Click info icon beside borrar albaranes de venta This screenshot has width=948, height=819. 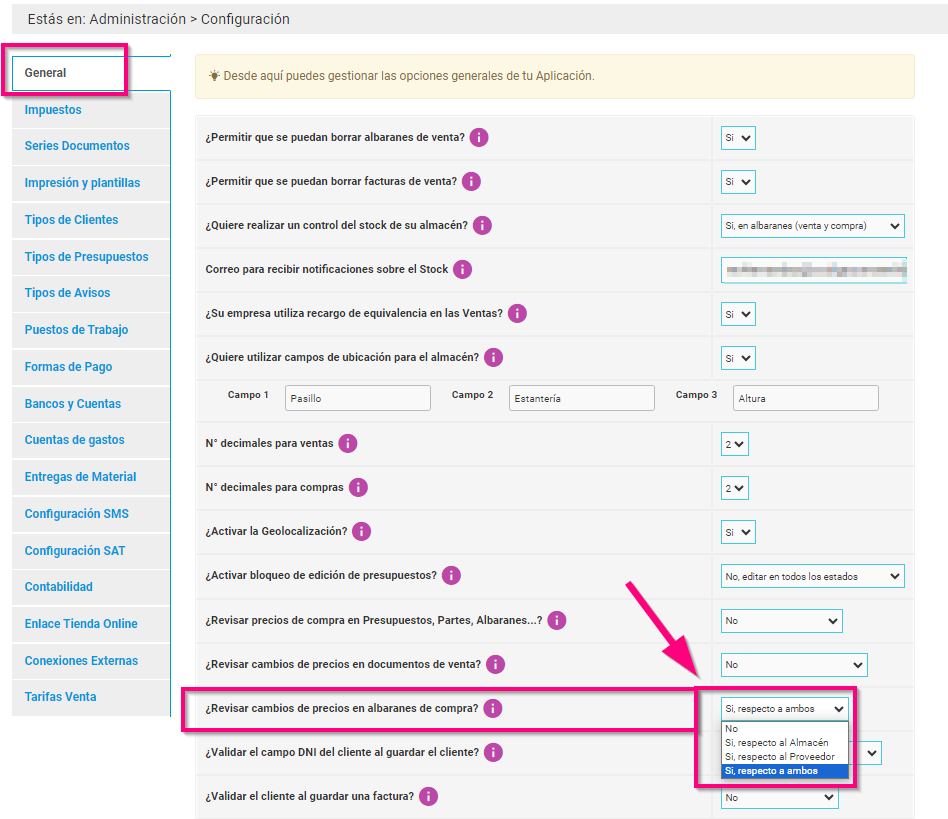click(x=479, y=137)
